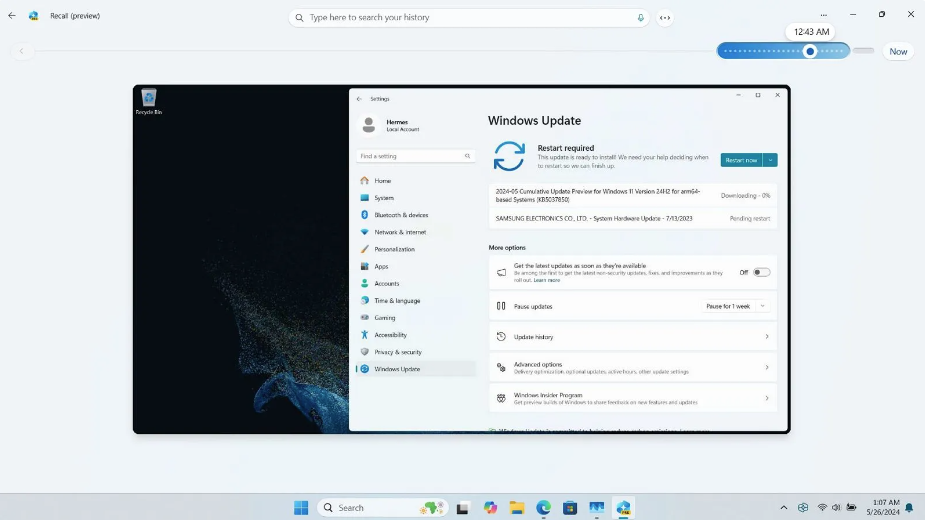This screenshot has height=520, width=925.
Task: Go back using Recall's top-left back arrow
Action: point(12,15)
